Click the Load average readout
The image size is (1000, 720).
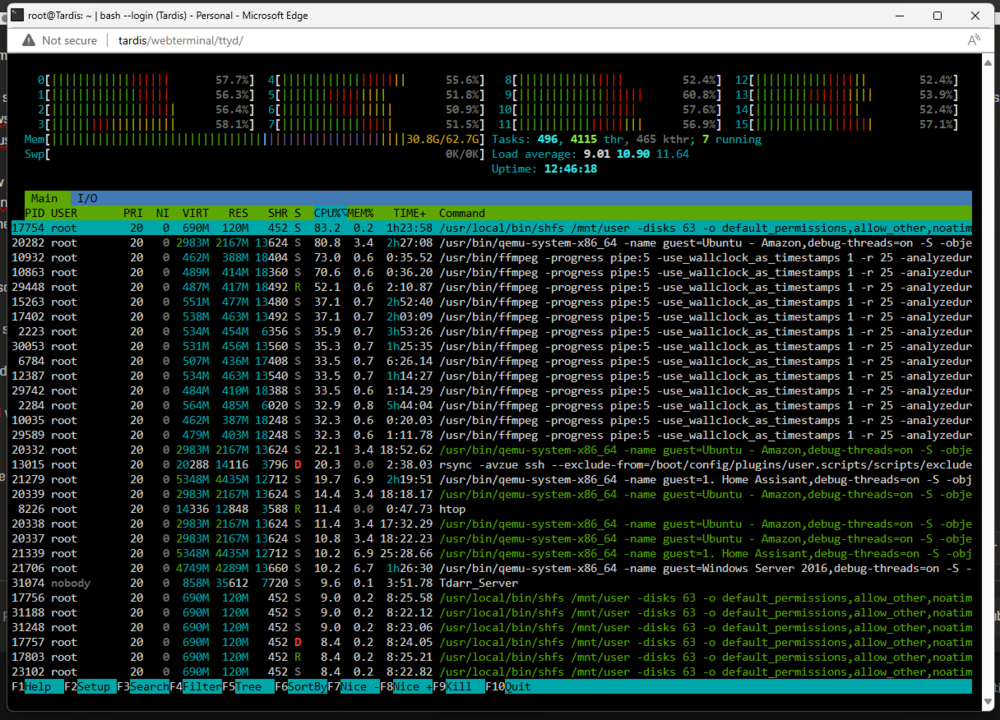pos(590,154)
